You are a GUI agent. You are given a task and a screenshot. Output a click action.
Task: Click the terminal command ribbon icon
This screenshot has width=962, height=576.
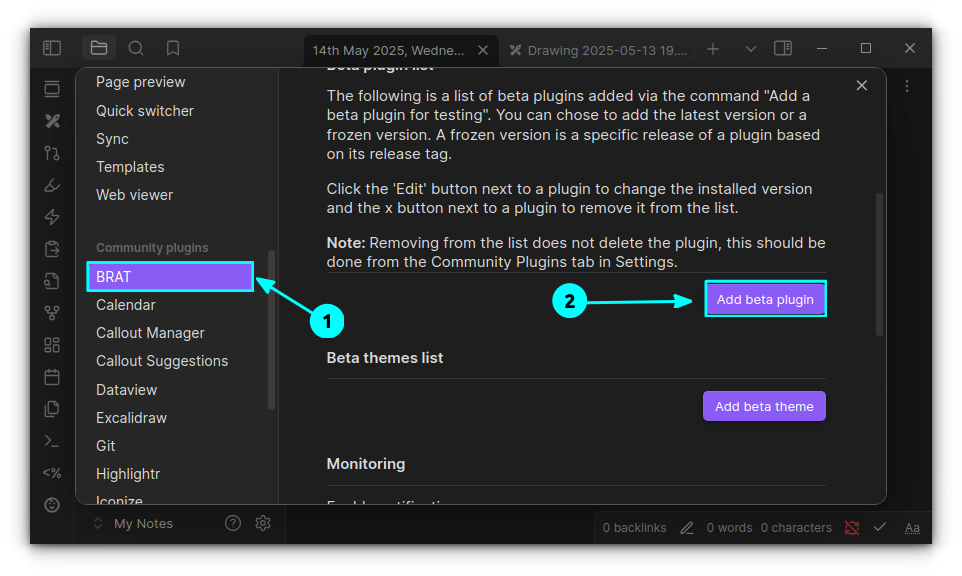click(52, 441)
